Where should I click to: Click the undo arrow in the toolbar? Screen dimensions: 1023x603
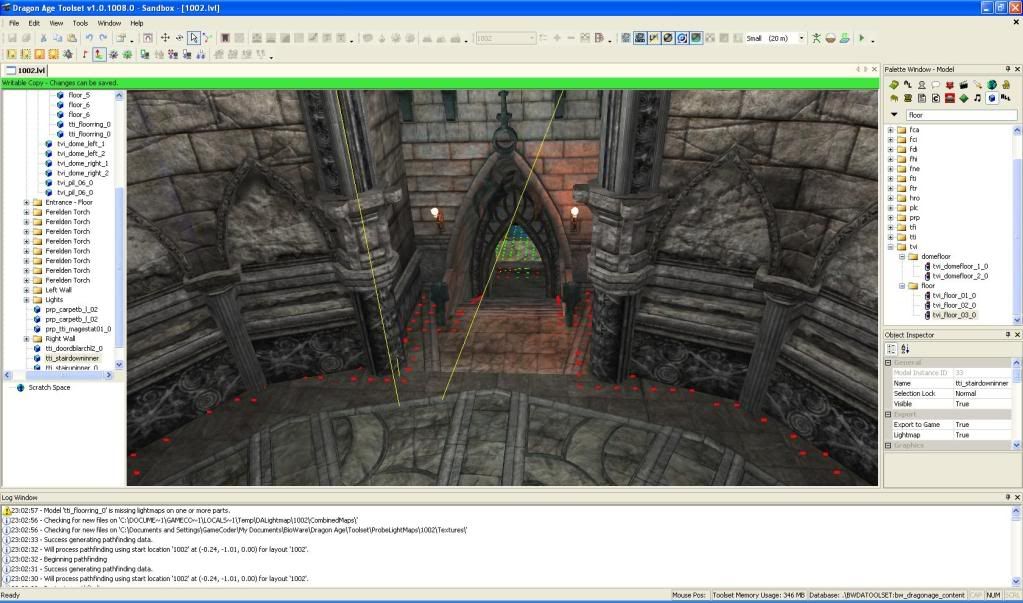point(89,38)
